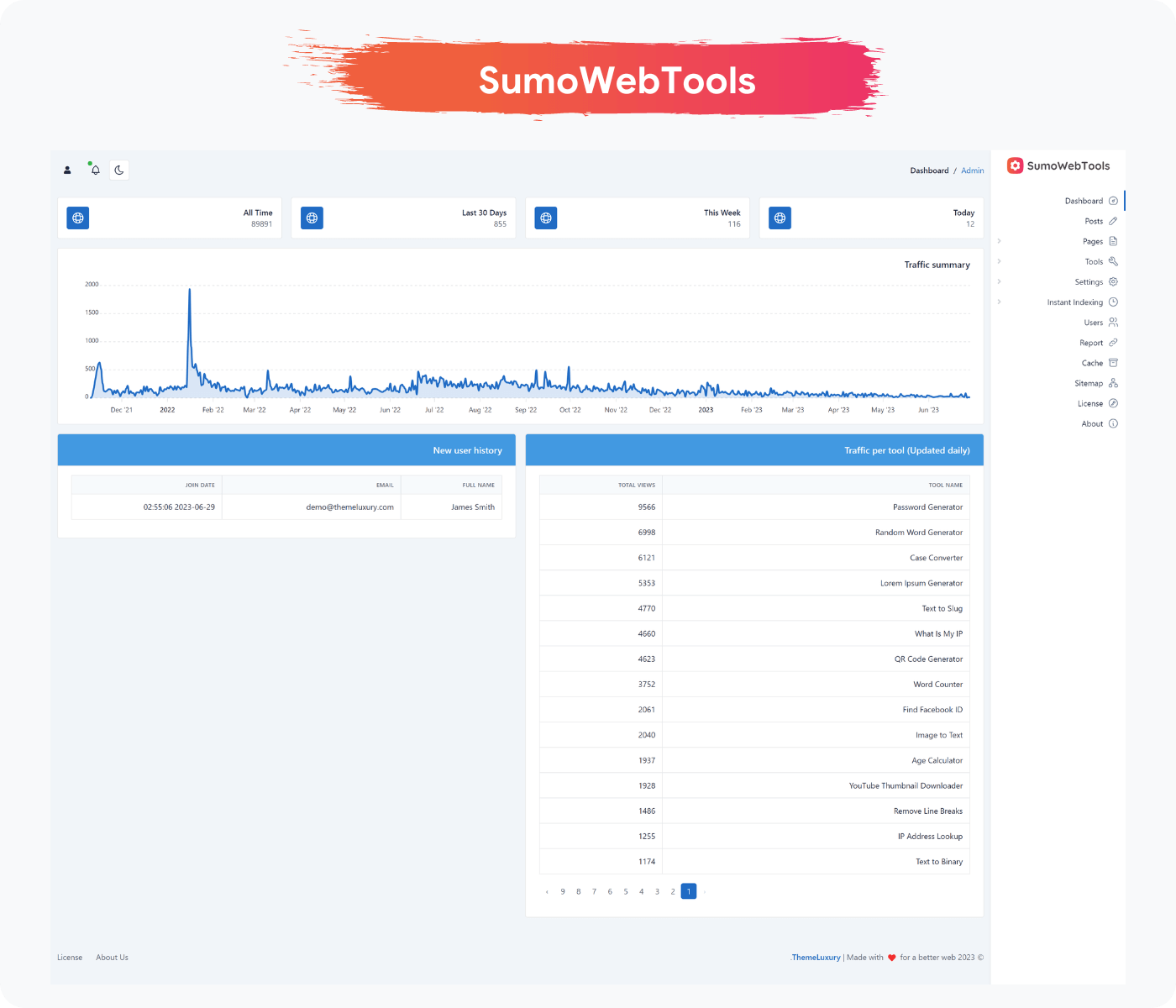Click the globe icon on the All Time card
This screenshot has width=1176, height=1008.
pyautogui.click(x=78, y=218)
